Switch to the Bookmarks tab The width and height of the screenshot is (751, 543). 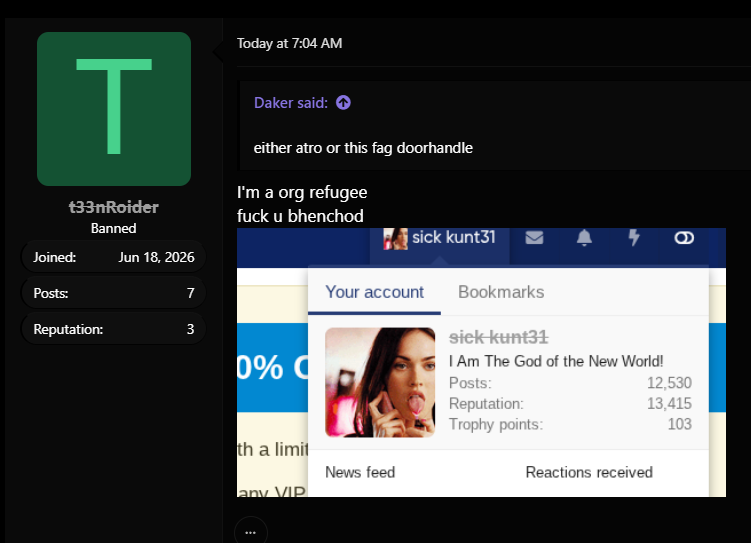click(x=501, y=292)
